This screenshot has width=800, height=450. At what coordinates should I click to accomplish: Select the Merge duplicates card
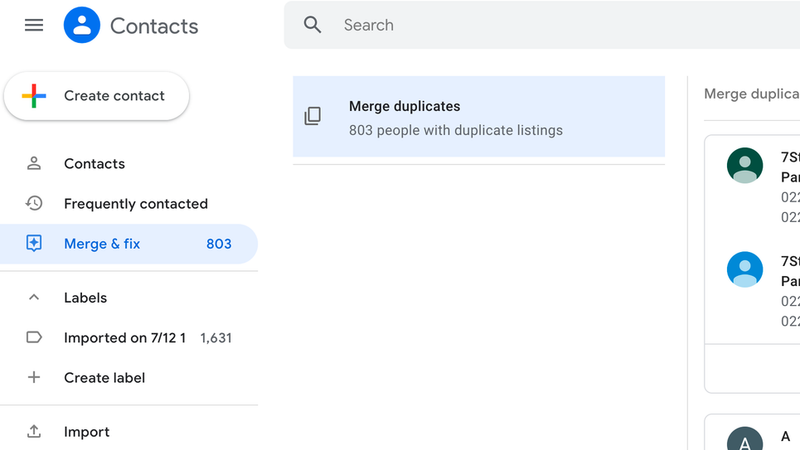pyautogui.click(x=478, y=117)
